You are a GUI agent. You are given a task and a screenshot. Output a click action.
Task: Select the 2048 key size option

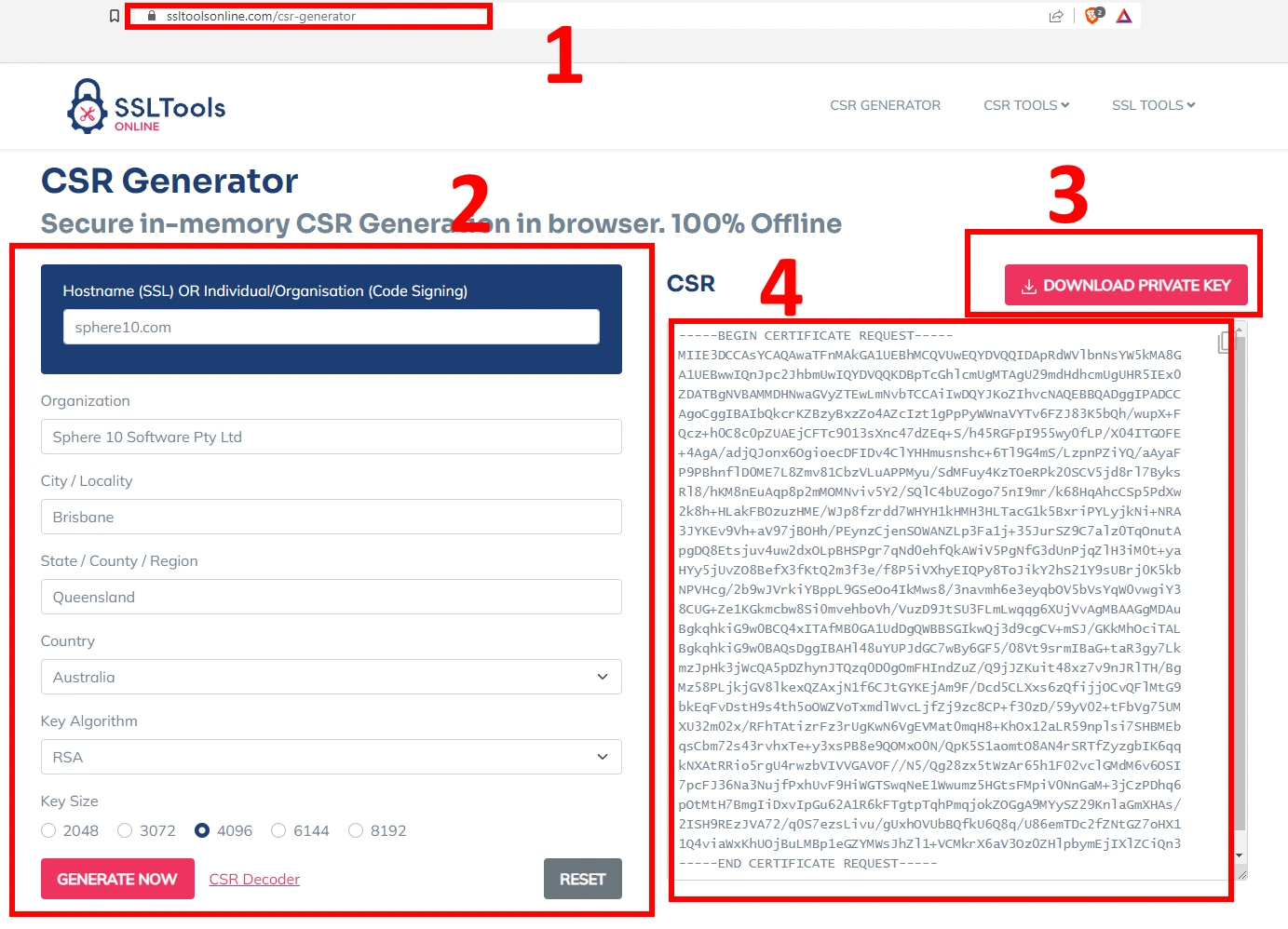pos(49,830)
